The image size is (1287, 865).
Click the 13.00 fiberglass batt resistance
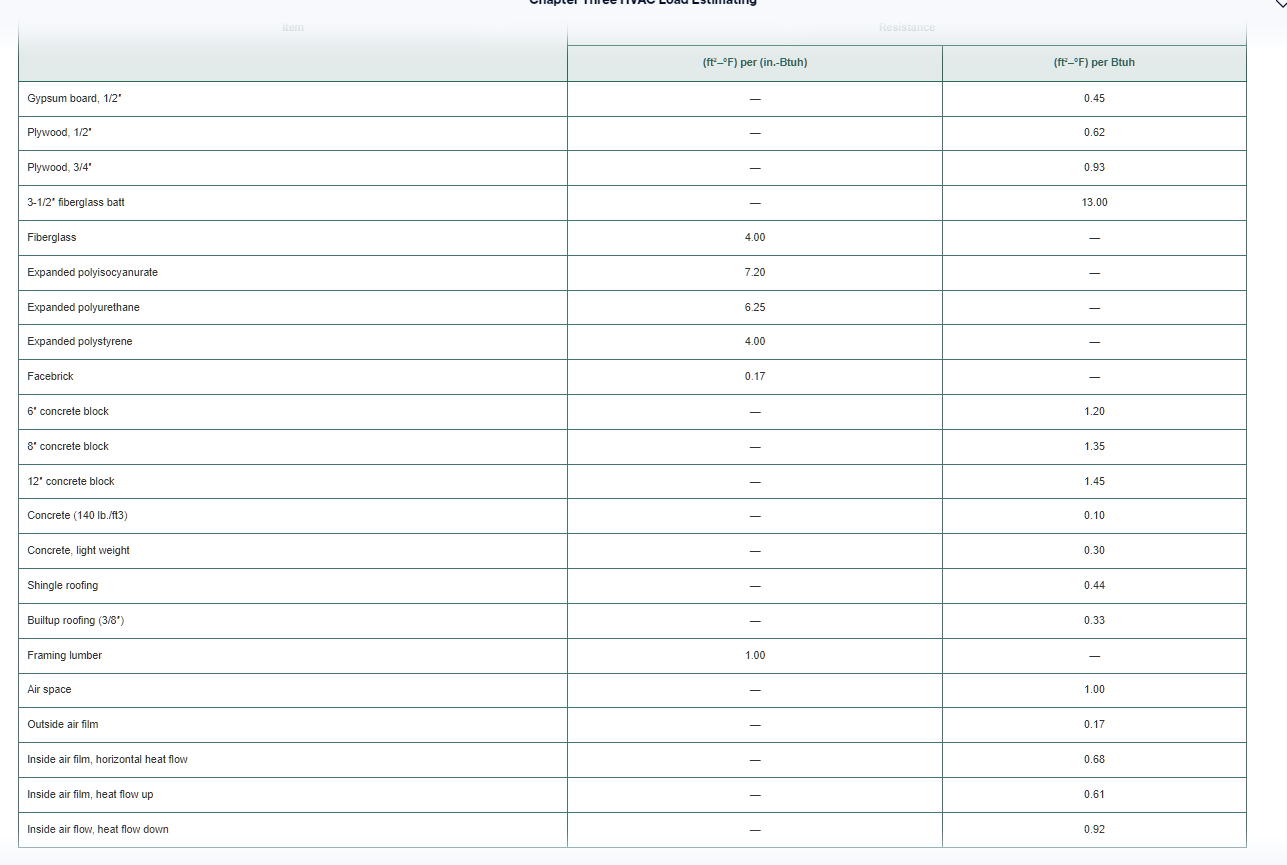click(1094, 203)
